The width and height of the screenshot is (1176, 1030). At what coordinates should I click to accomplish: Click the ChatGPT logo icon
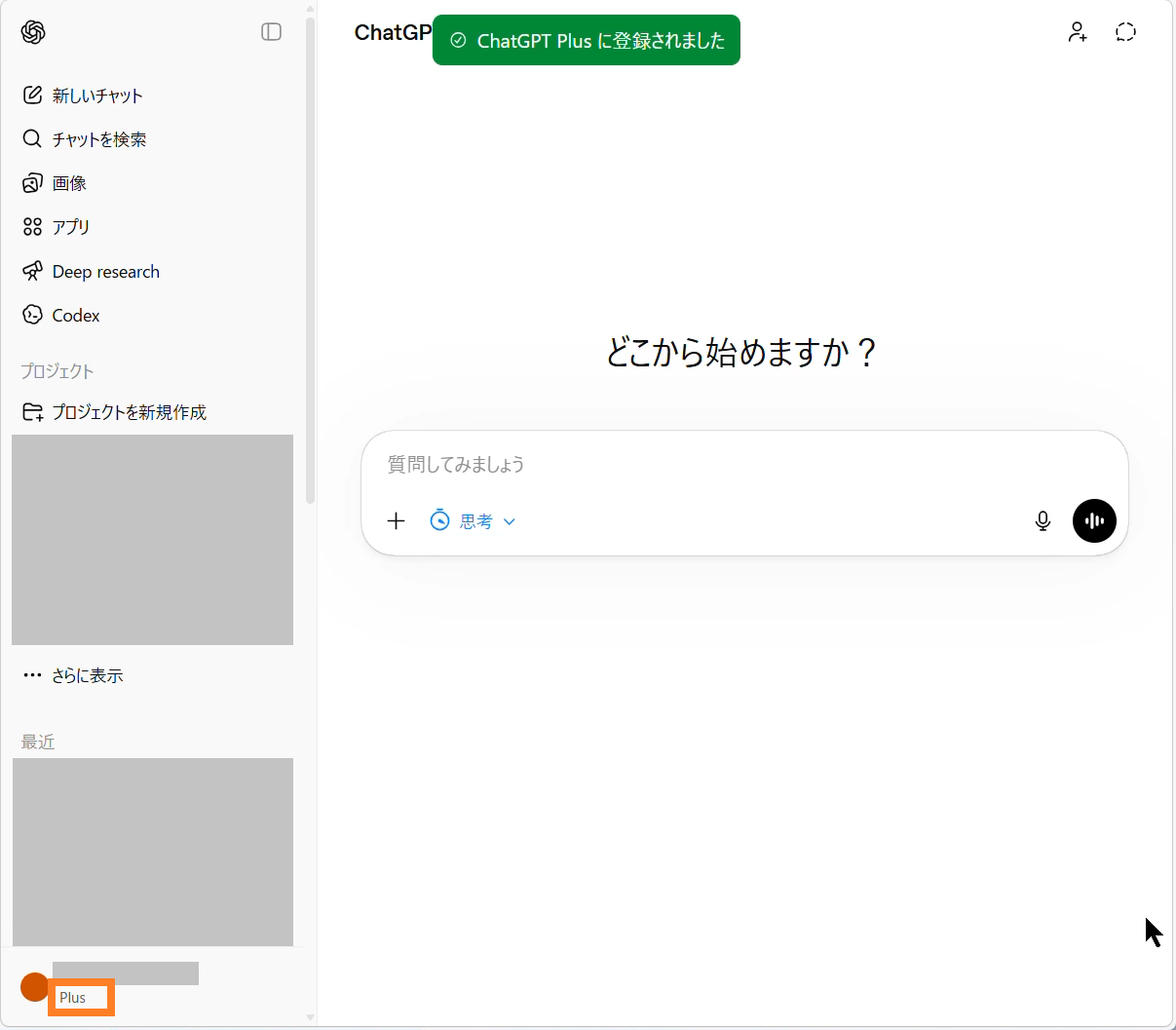[x=33, y=32]
